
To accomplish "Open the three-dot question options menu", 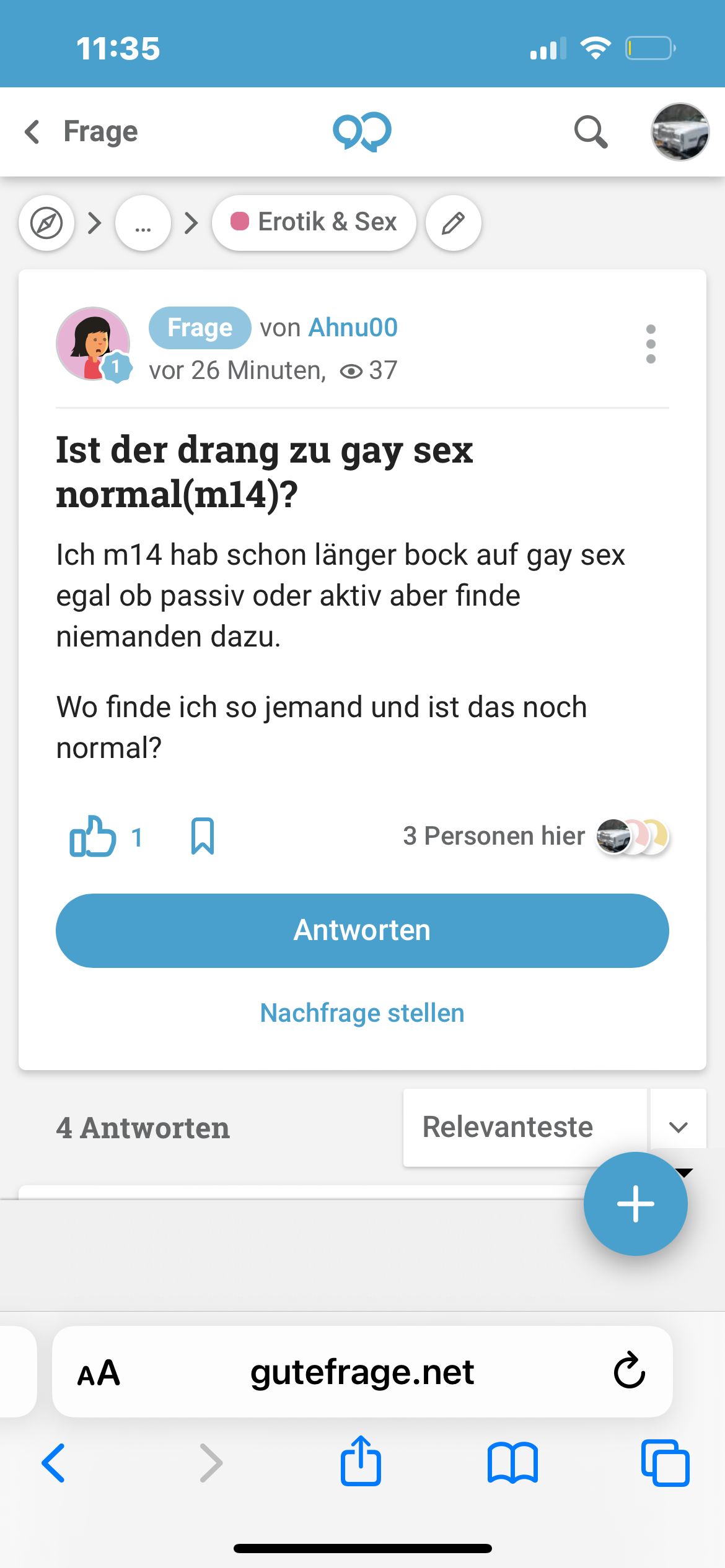I will click(651, 344).
